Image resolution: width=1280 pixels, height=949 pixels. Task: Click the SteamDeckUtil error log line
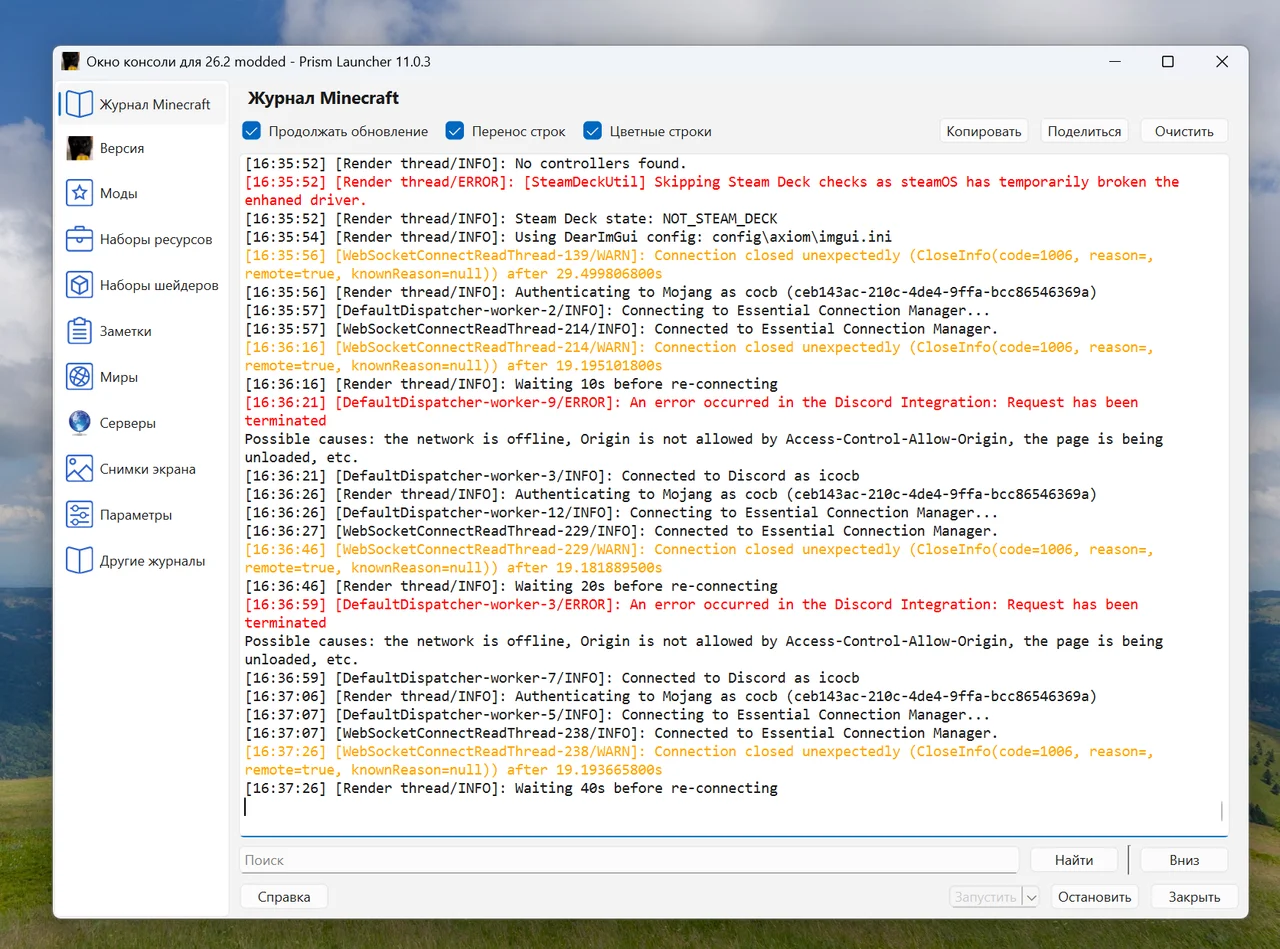712,191
